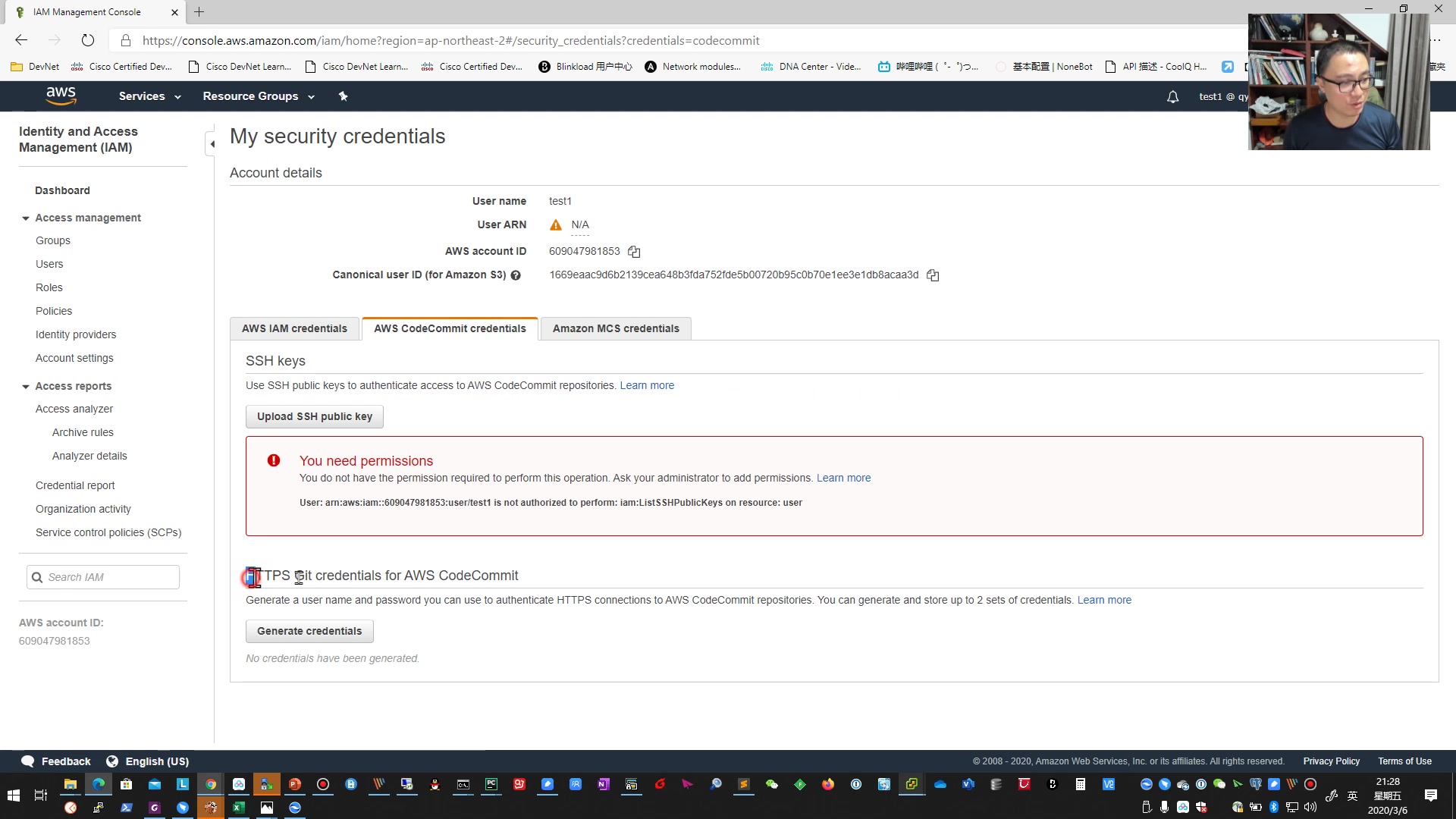
Task: Go to Users in sidebar
Action: (x=49, y=264)
